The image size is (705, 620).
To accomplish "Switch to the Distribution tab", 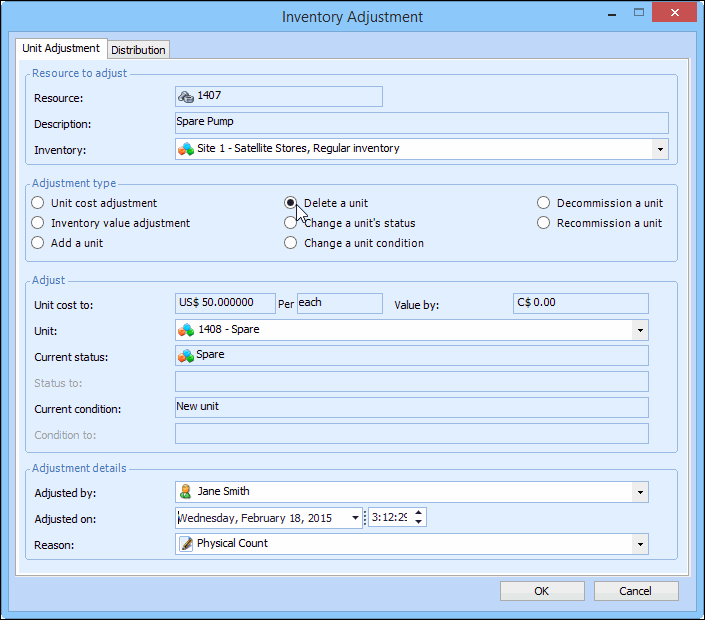I will point(139,50).
